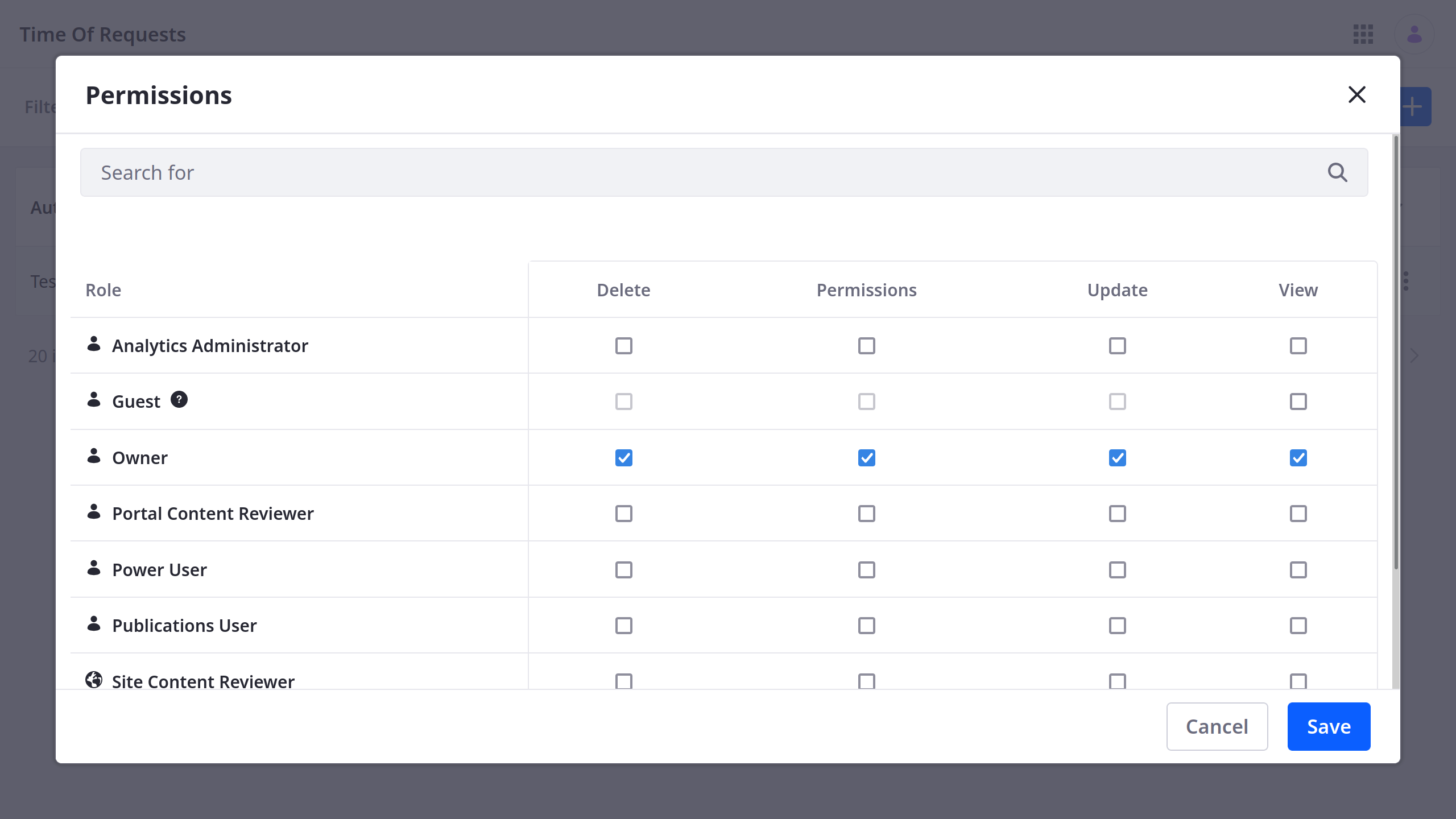Enable Permissions for Portal Content Reviewer
1456x819 pixels.
coord(867,514)
